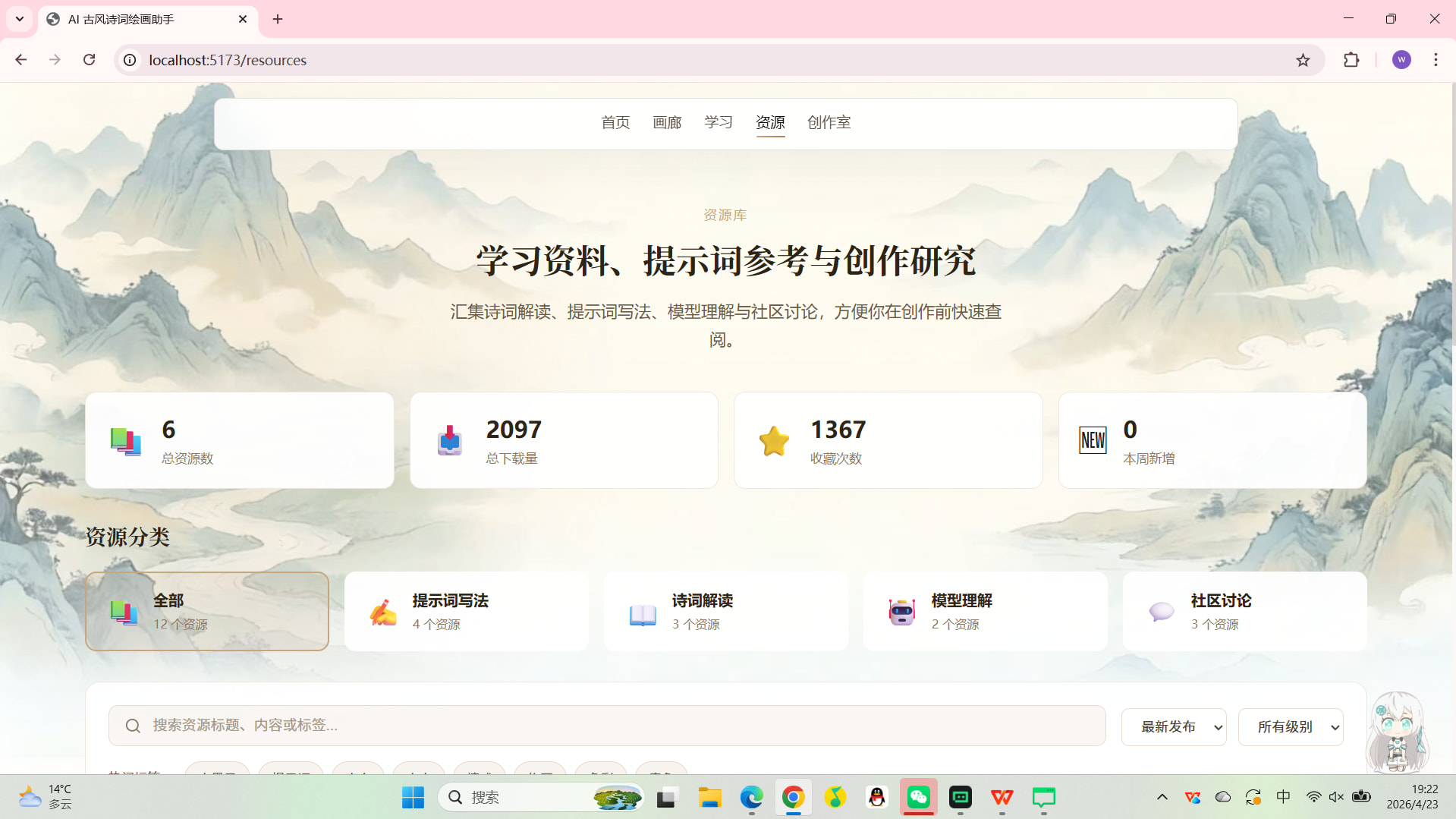
Task: Bookmark this page with the star icon
Action: pyautogui.click(x=1303, y=60)
